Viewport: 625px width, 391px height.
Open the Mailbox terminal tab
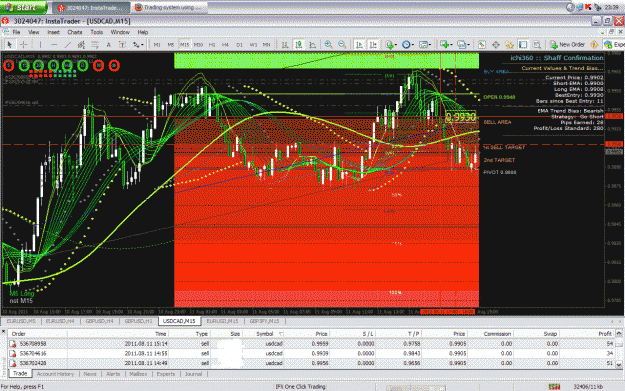[138, 374]
